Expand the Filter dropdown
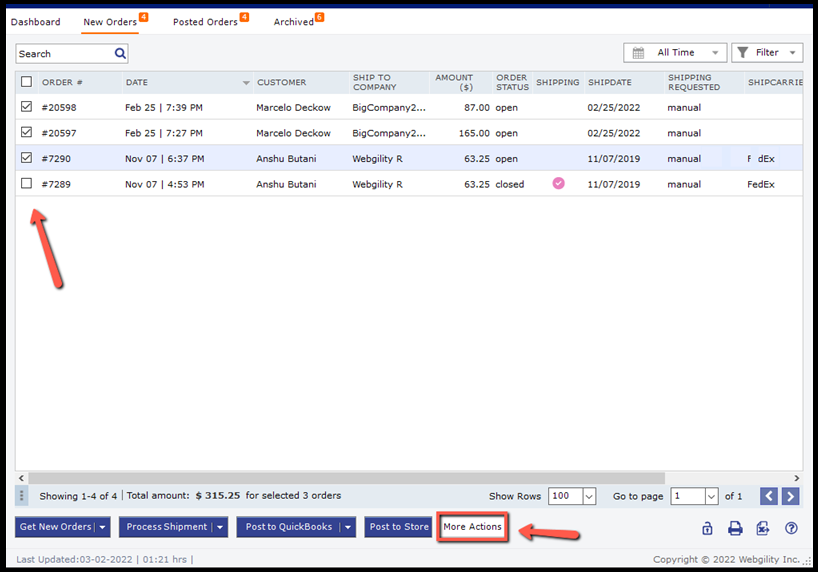This screenshot has height=572, width=818. 767,53
